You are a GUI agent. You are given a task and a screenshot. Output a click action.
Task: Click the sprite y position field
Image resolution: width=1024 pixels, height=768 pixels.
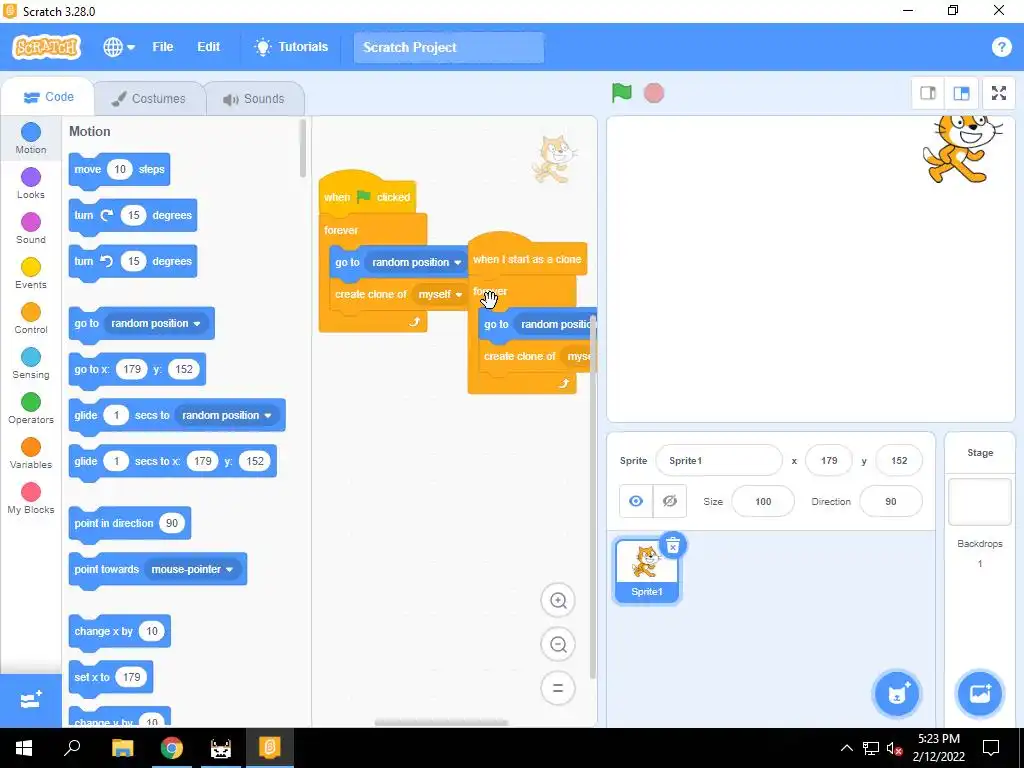899,460
